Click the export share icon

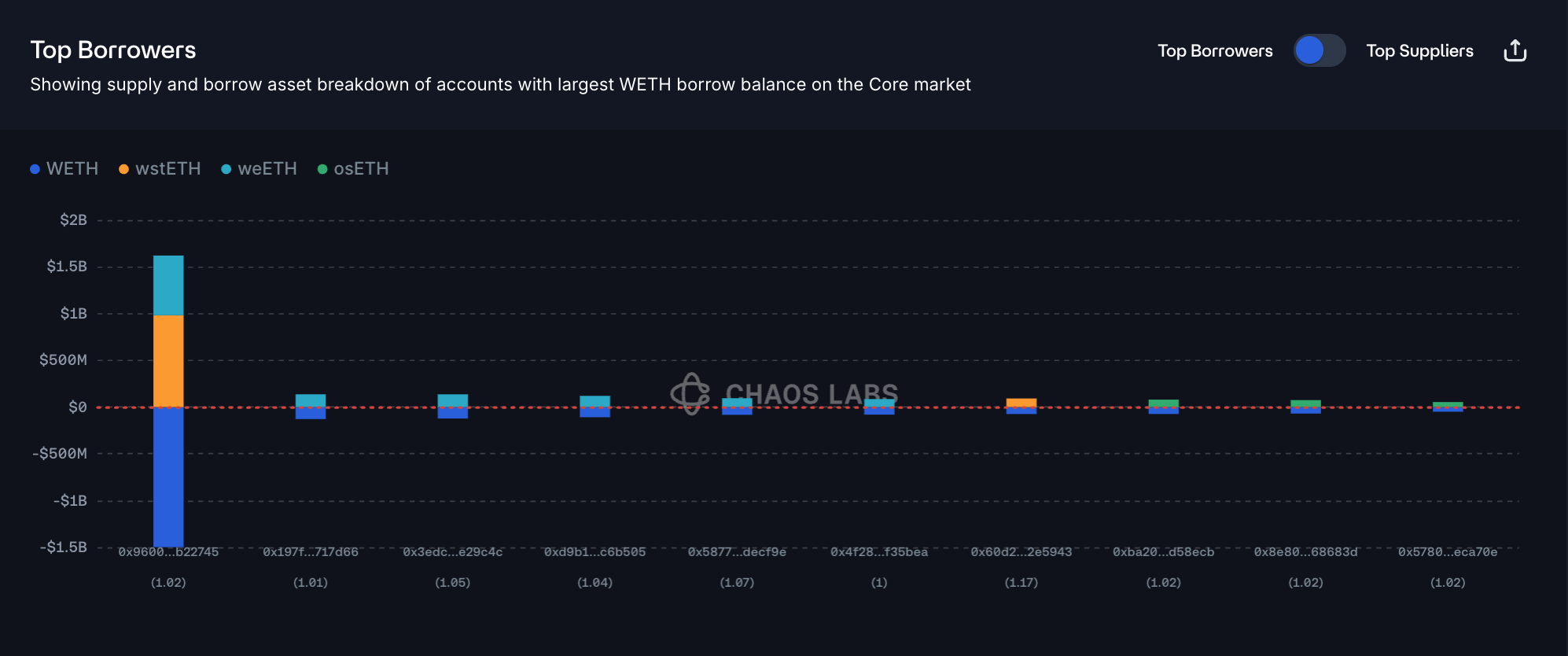pyautogui.click(x=1515, y=51)
